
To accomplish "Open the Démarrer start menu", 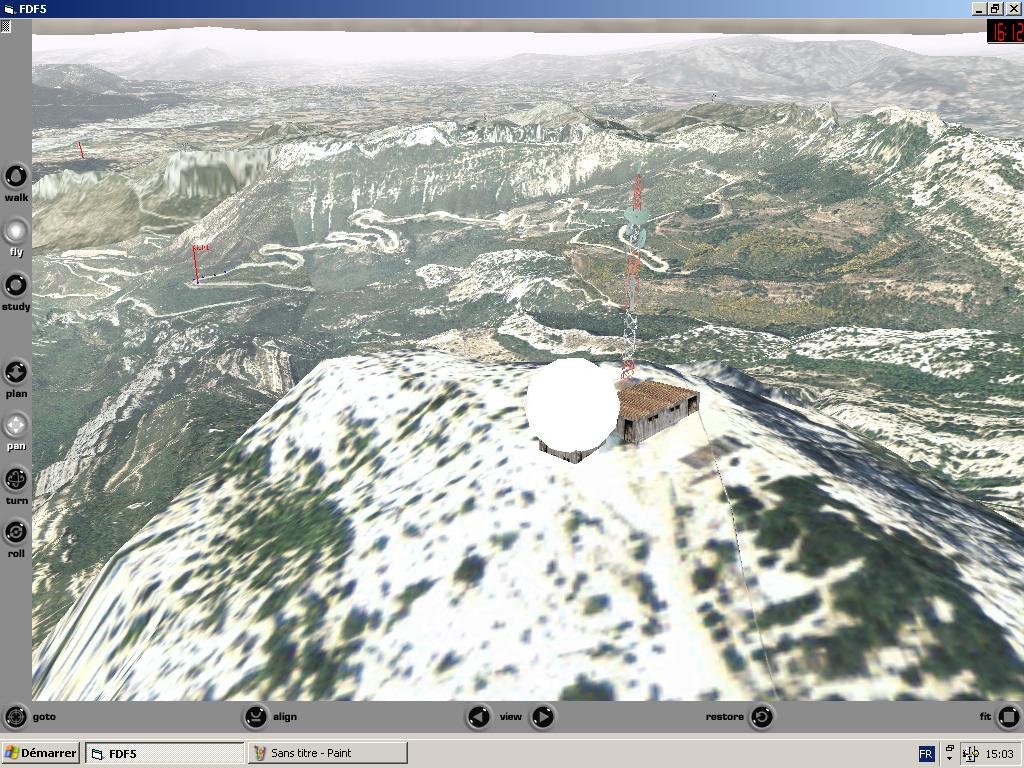I will pyautogui.click(x=41, y=753).
